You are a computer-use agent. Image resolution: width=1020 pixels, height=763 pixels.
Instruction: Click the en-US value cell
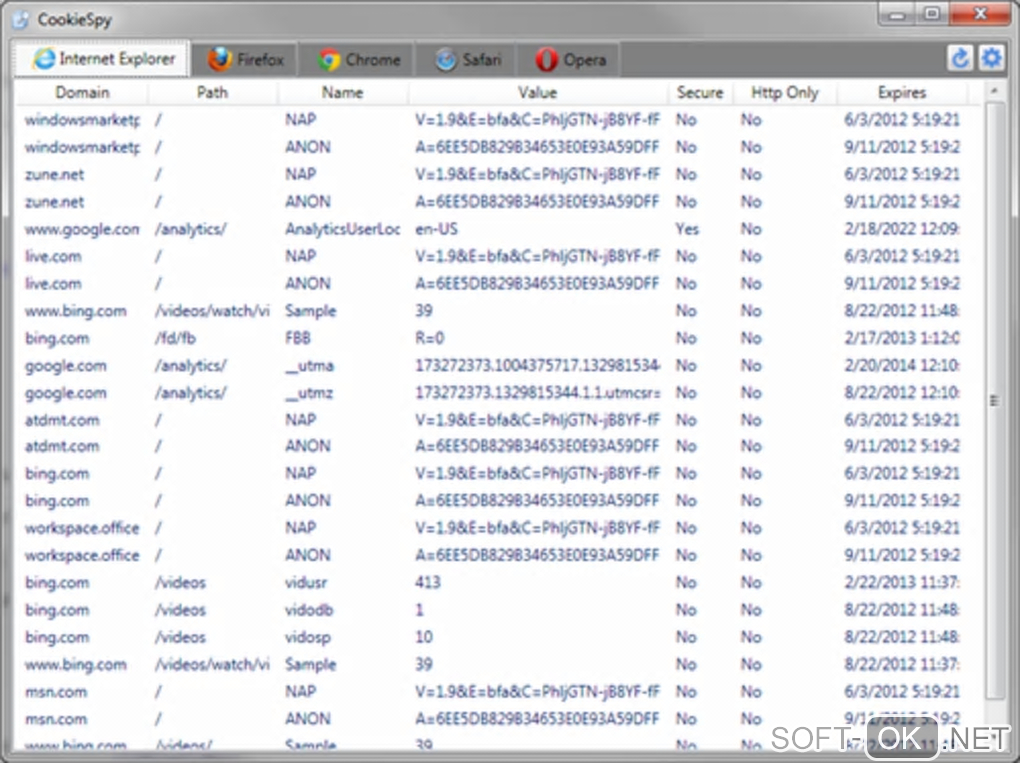pyautogui.click(x=436, y=229)
